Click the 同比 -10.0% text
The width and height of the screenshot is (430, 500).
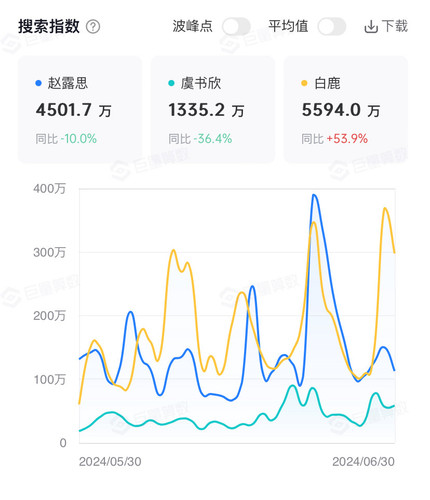pos(66,139)
